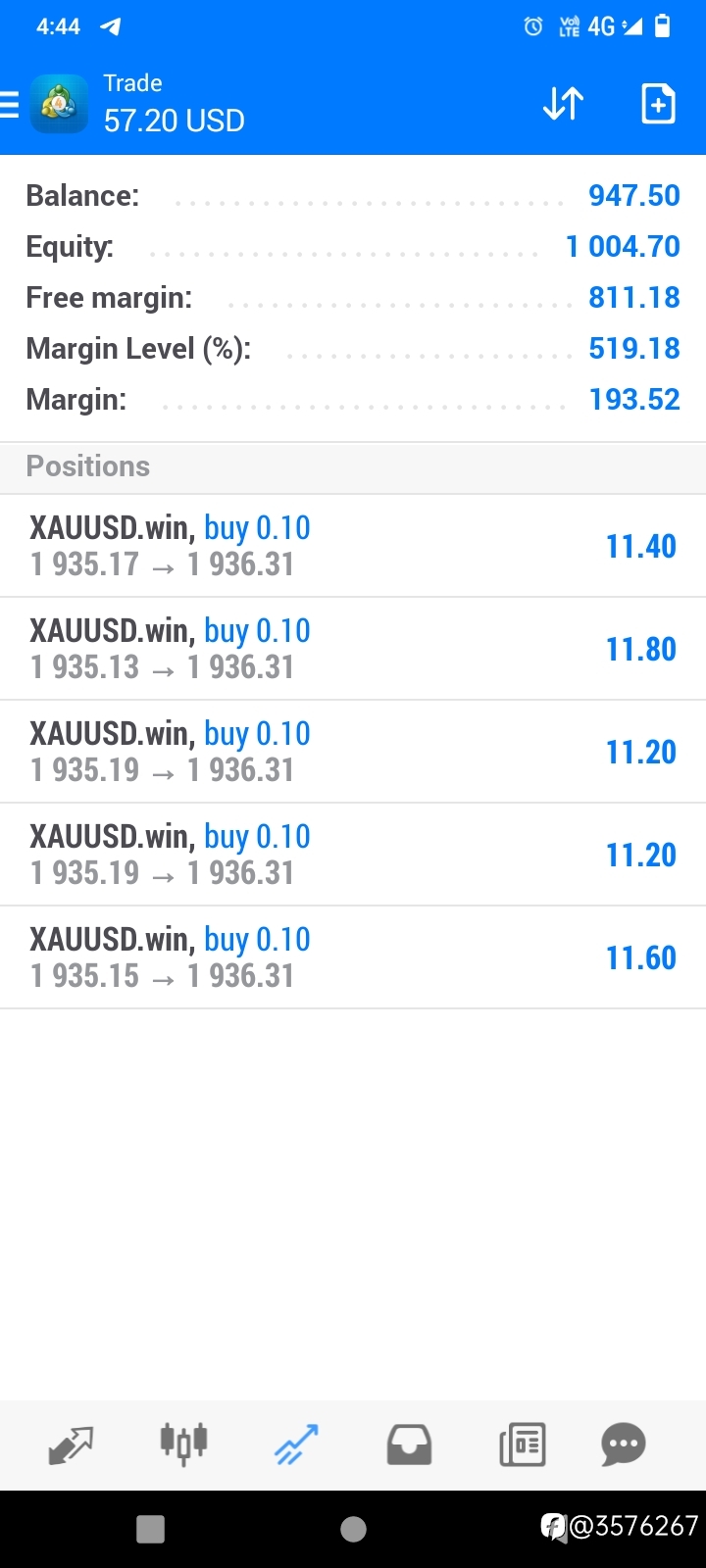Tap Android recent apps square button

[x=150, y=1529]
